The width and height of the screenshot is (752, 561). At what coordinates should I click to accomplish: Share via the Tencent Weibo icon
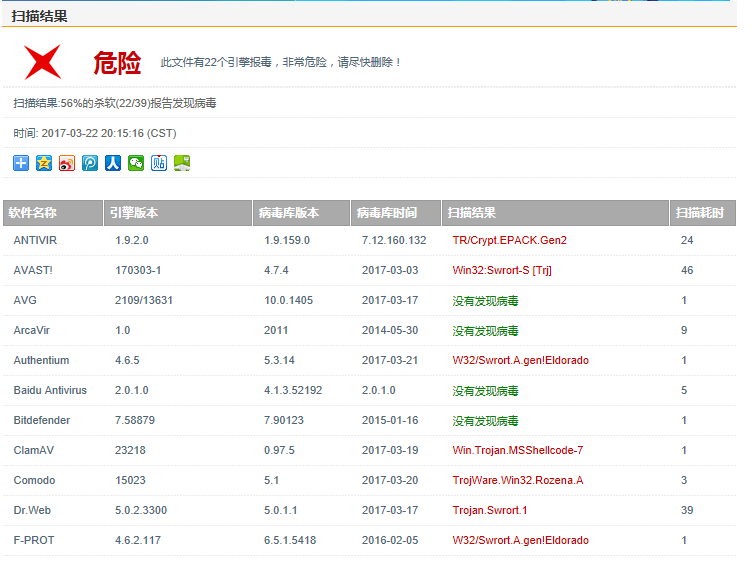pos(90,163)
